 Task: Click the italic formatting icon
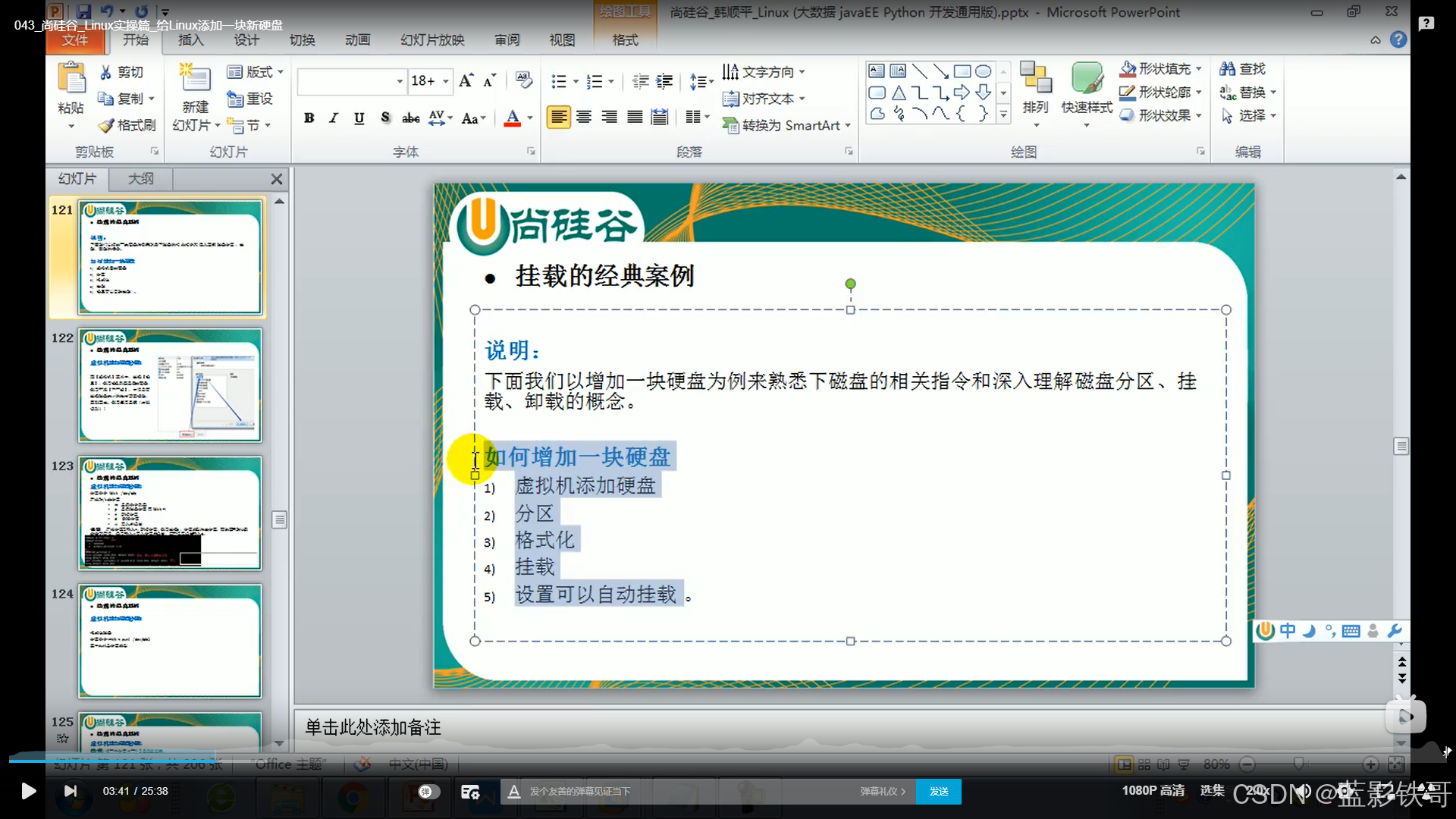pos(334,118)
